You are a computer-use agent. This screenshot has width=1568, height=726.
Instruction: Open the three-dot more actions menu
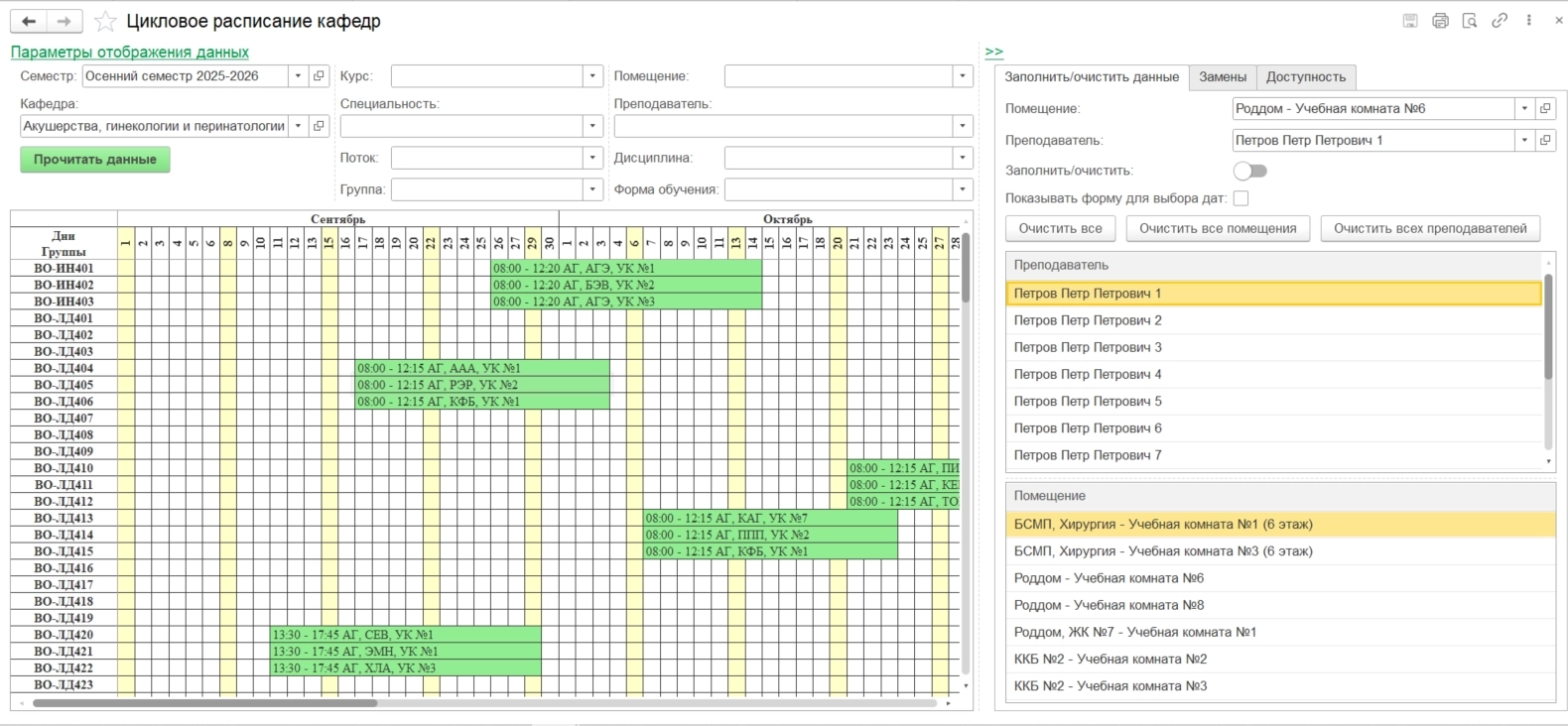(1529, 21)
